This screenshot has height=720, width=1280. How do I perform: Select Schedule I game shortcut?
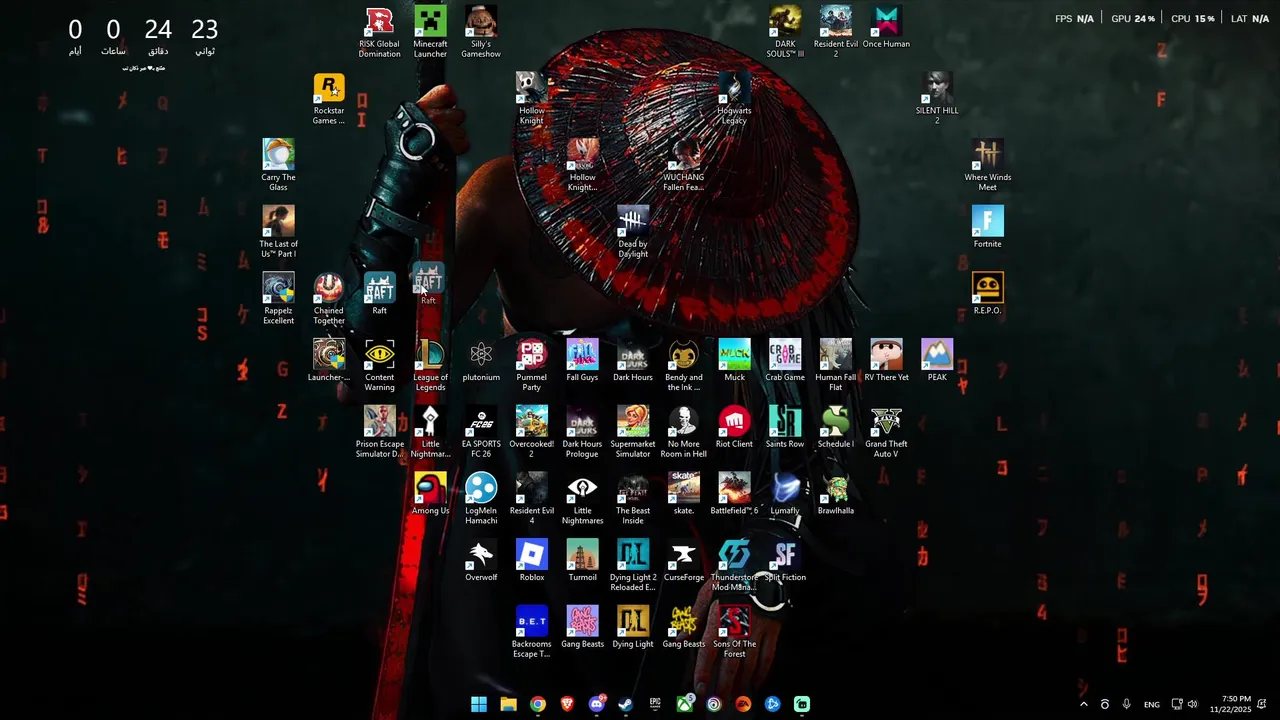[836, 427]
